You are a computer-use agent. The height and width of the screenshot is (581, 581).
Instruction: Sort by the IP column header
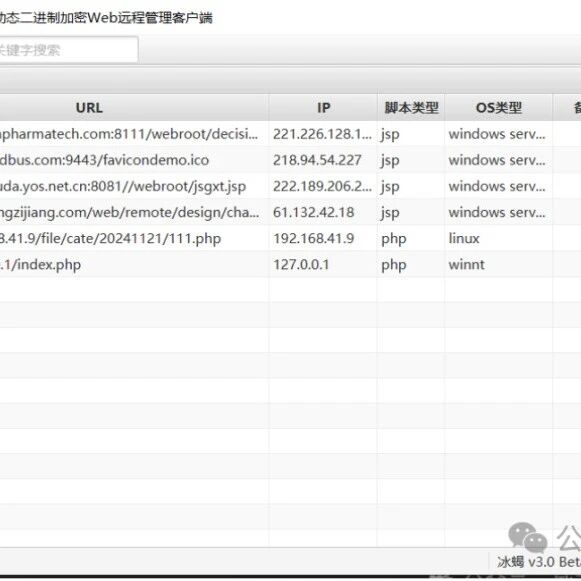[x=323, y=108]
